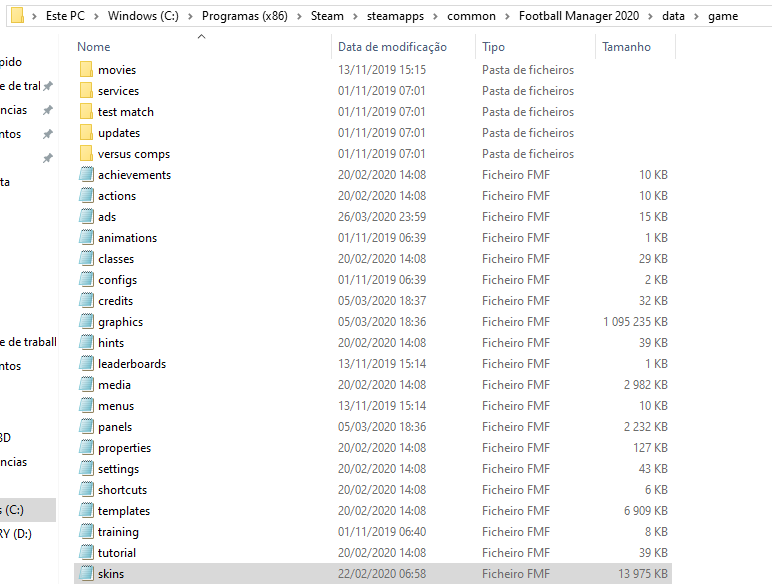This screenshot has width=772, height=584.
Task: Select the graphics file size 1 095 235 KB
Action: 635,322
